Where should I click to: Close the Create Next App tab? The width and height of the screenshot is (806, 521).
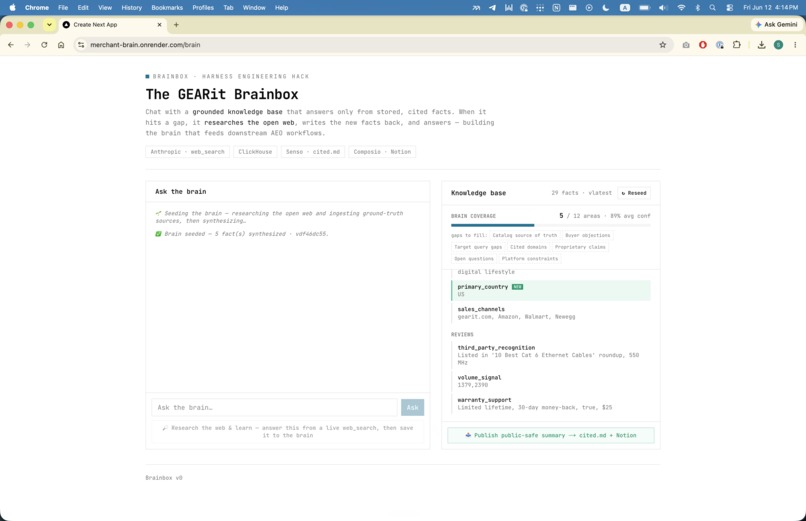point(159,25)
